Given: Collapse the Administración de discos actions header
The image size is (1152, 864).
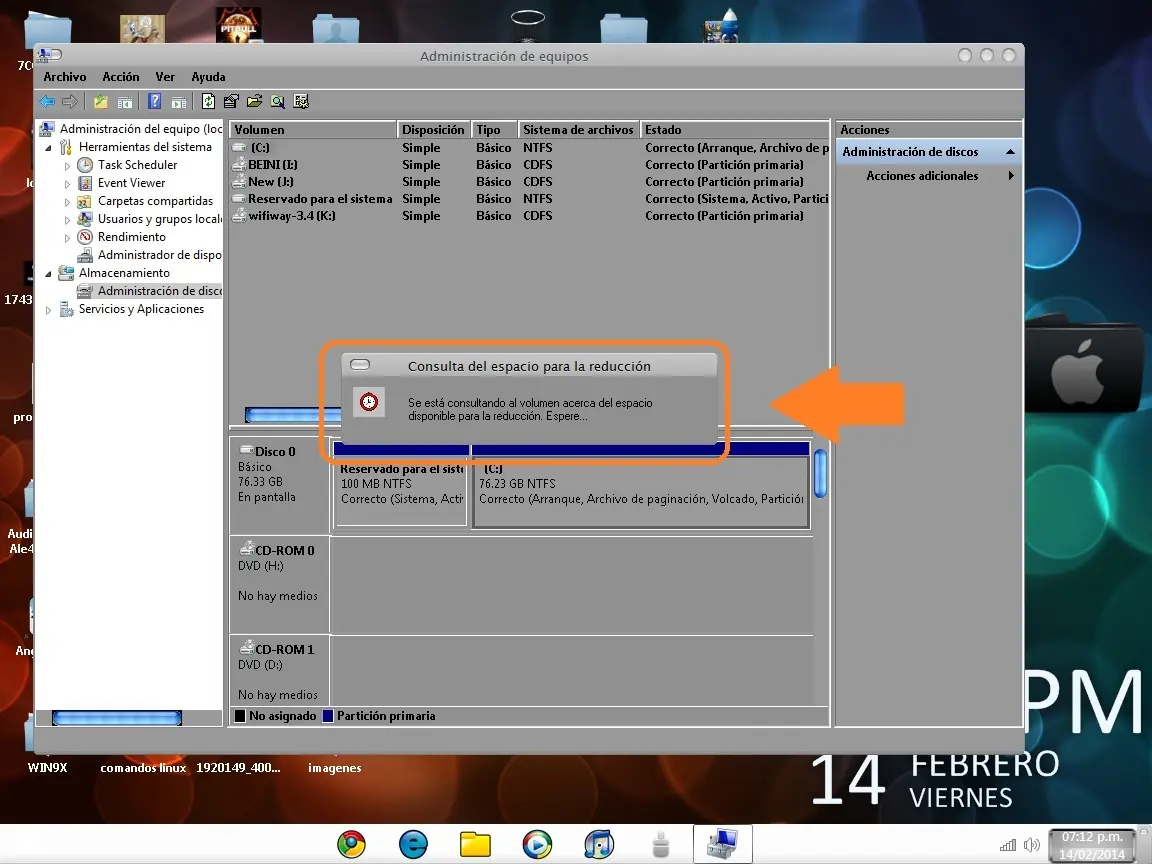Looking at the screenshot, I should click(1010, 151).
